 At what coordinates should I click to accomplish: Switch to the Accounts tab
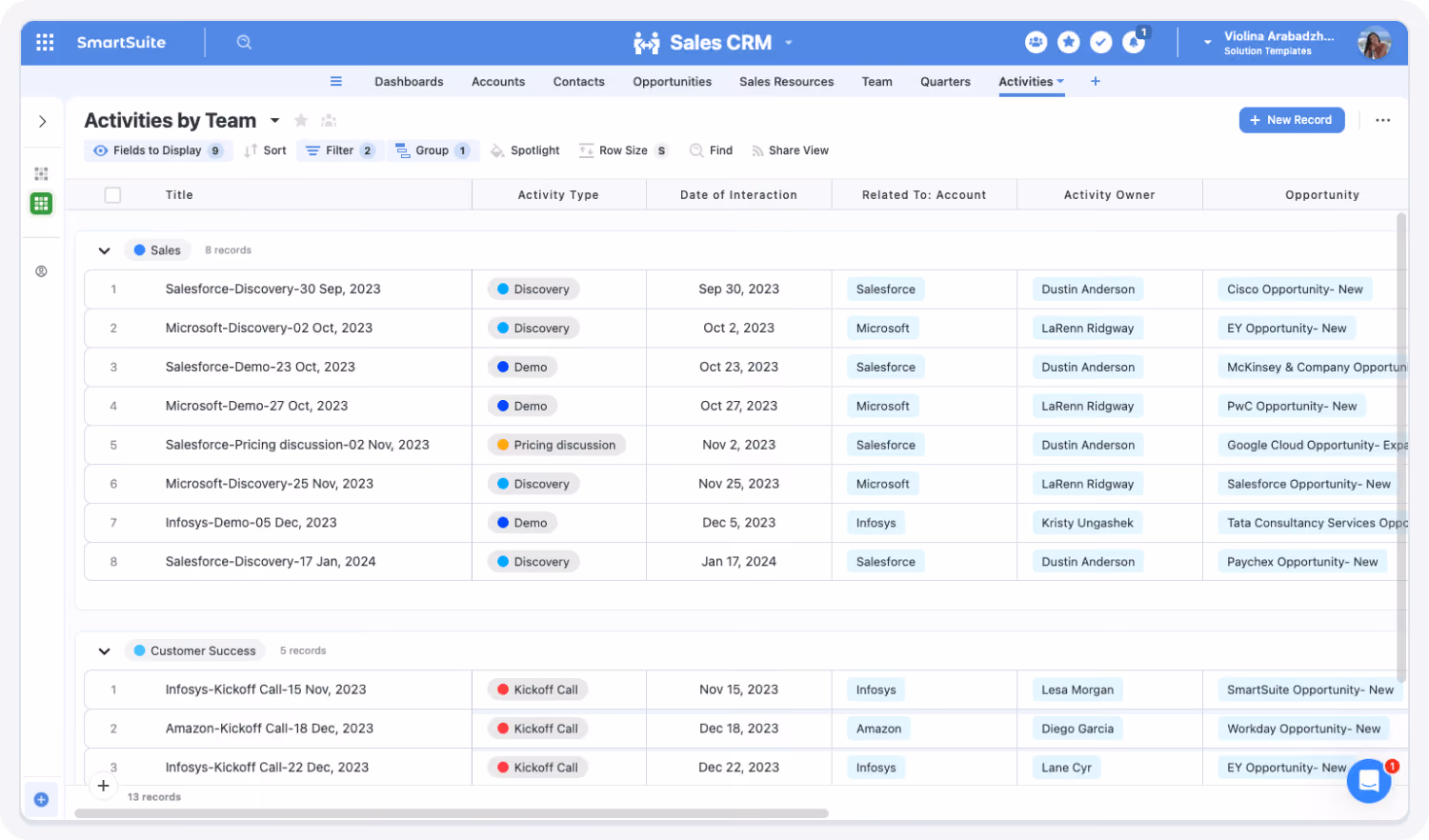pyautogui.click(x=498, y=82)
